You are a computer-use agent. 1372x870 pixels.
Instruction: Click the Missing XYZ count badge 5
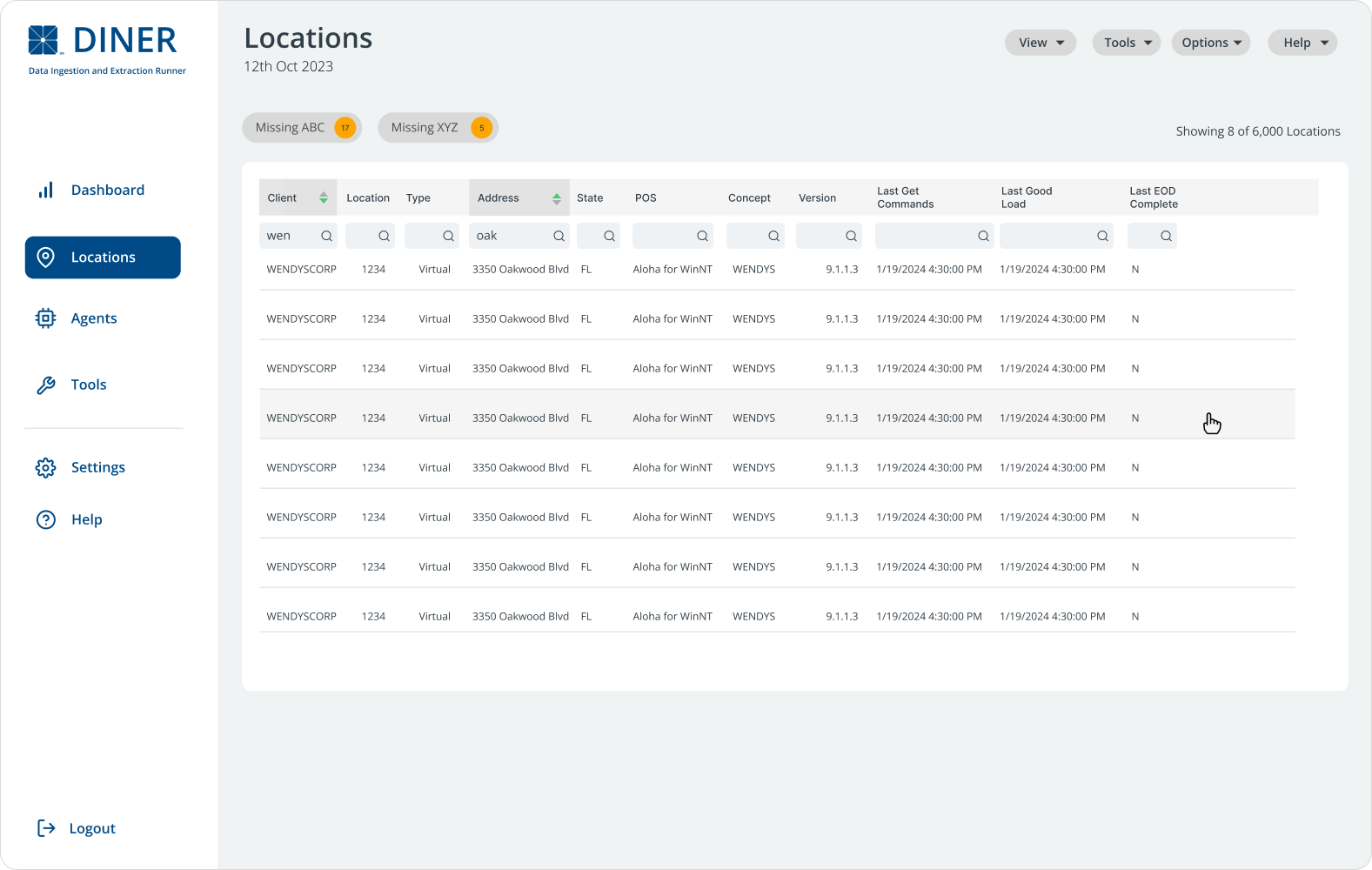pyautogui.click(x=482, y=128)
